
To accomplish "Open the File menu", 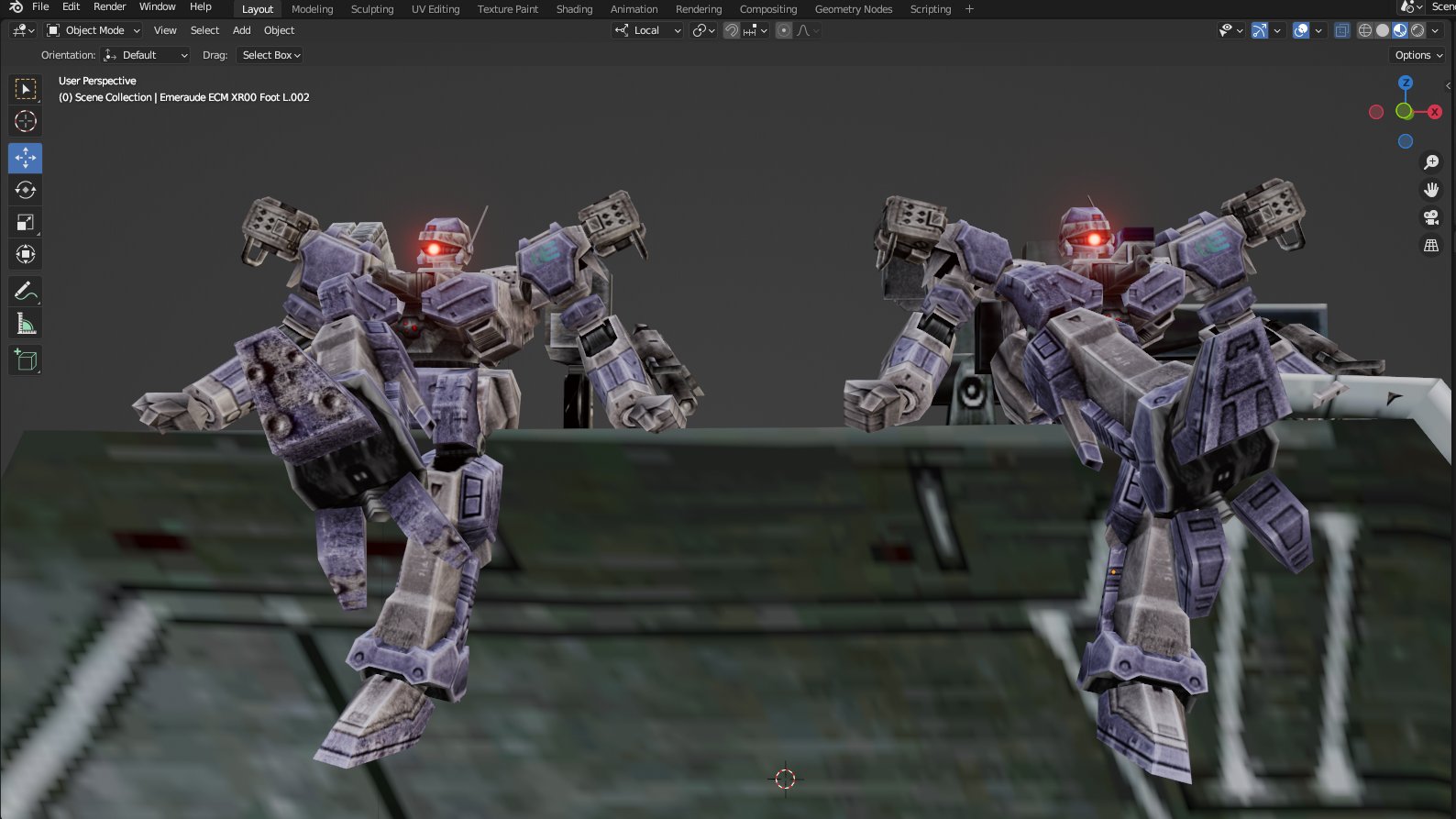I will (40, 6).
